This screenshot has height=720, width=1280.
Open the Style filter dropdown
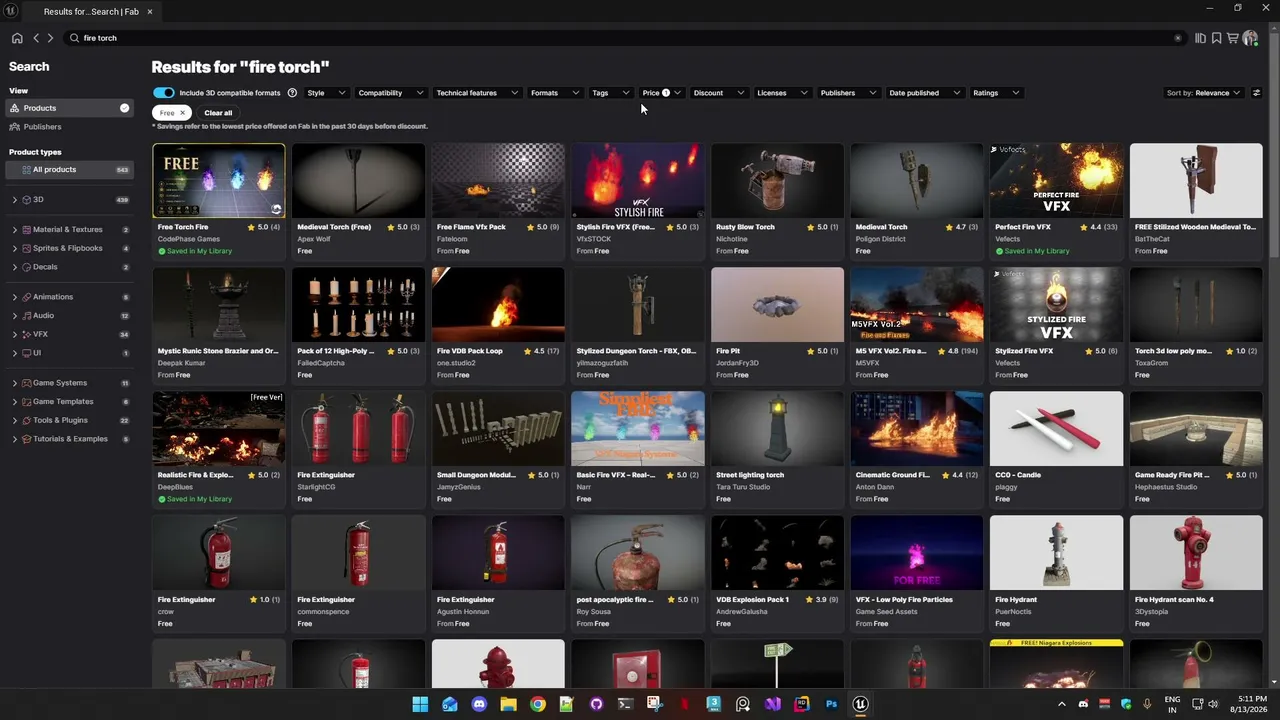coord(326,93)
